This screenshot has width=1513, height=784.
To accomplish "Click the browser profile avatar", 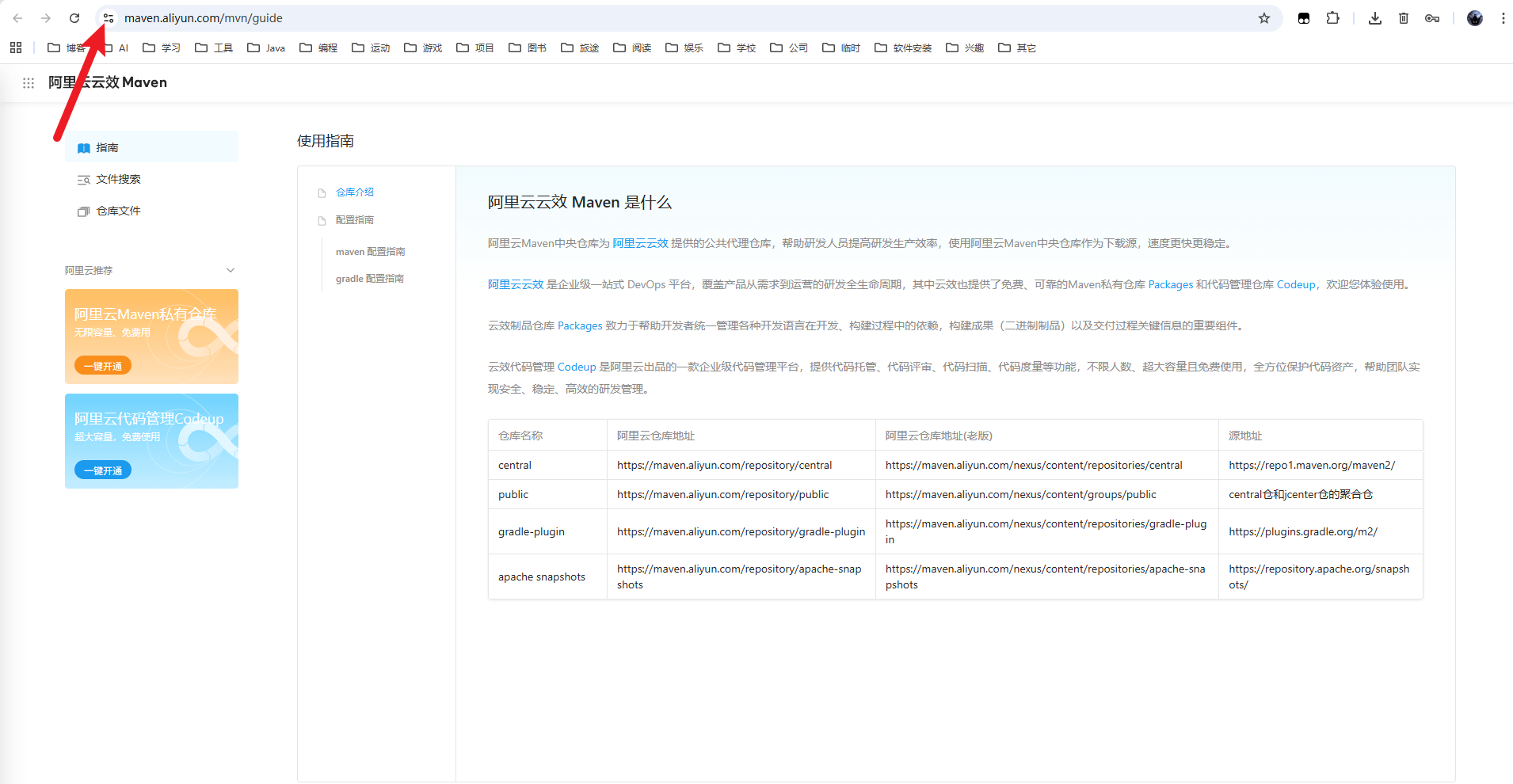I will point(1475,18).
